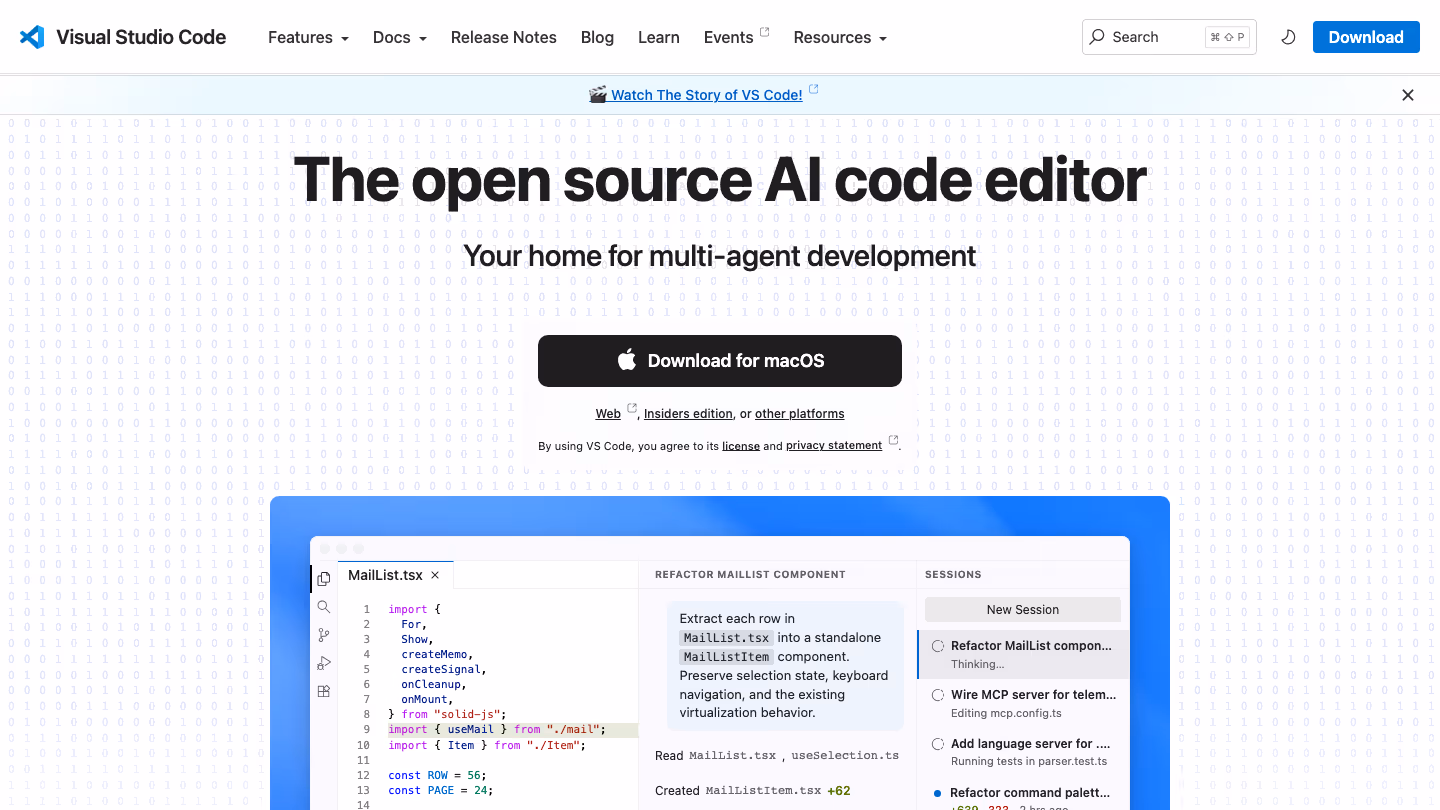1440x810 pixels.
Task: Open the Learn menu item
Action: (x=659, y=37)
